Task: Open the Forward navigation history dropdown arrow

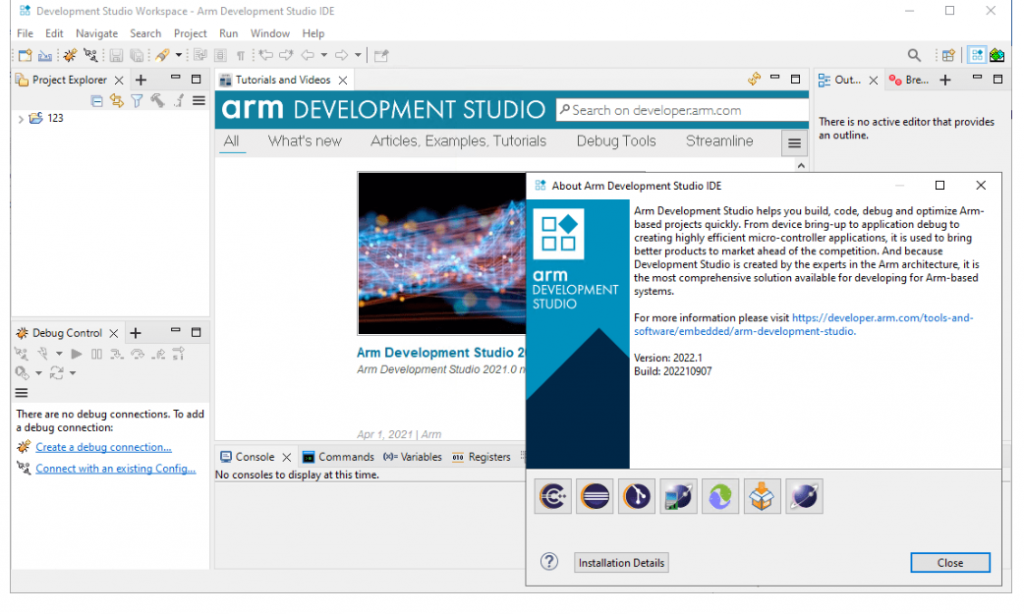Action: (x=358, y=56)
